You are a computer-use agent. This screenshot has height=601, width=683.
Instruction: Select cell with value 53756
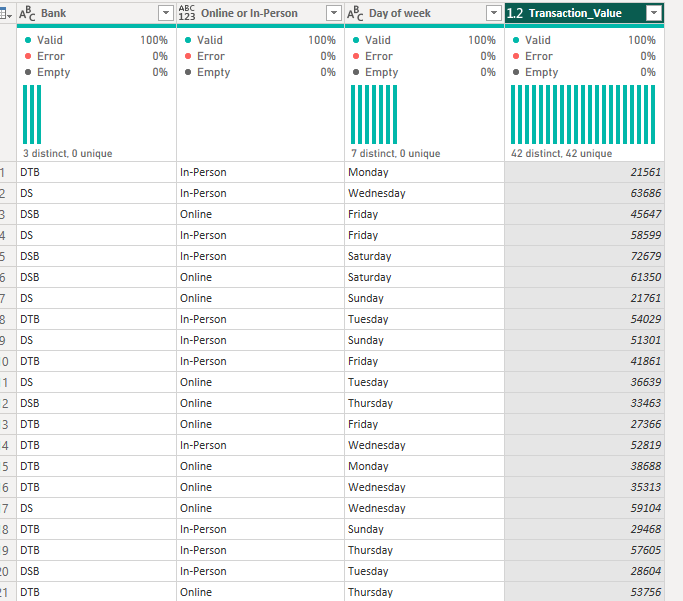(x=584, y=592)
